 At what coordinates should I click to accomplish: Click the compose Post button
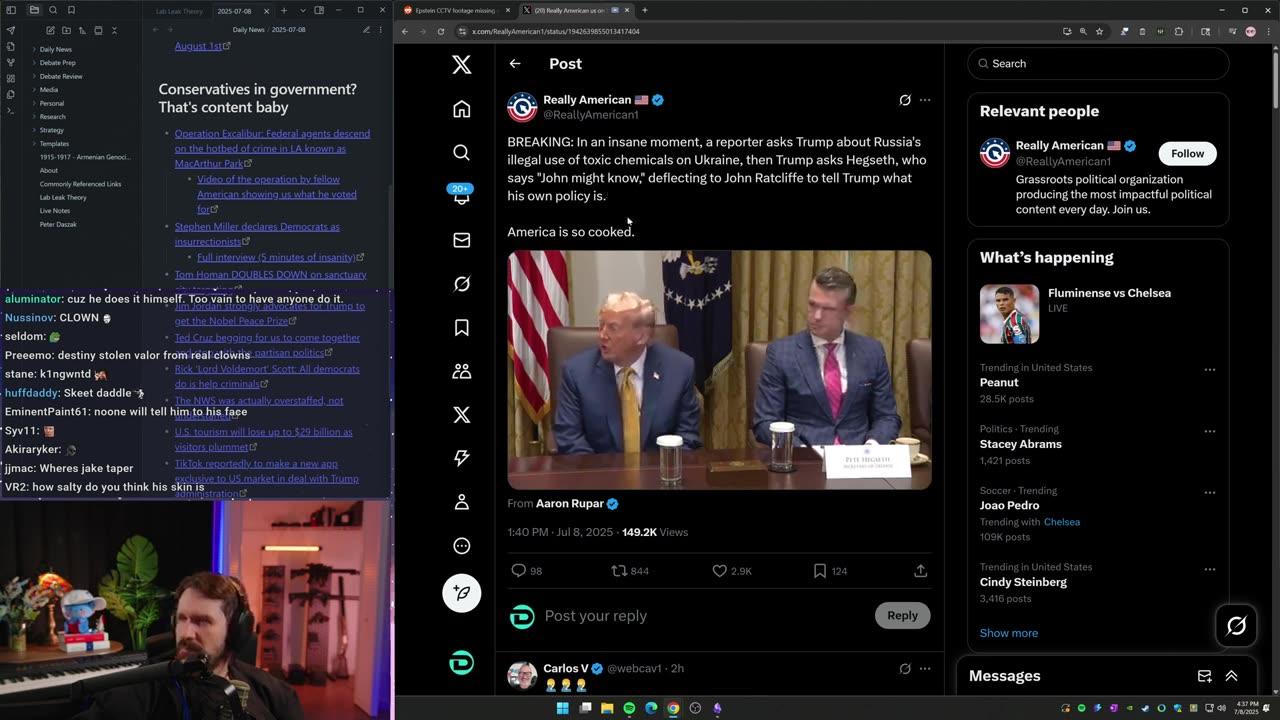[461, 592]
